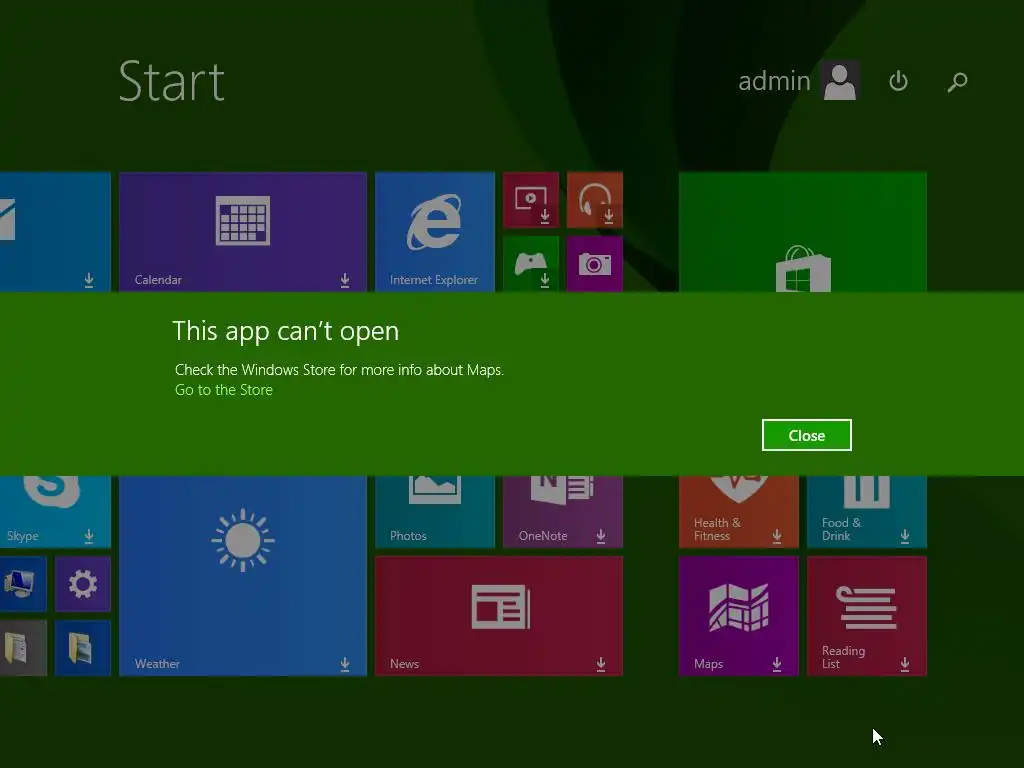Open the News tile
The height and width of the screenshot is (768, 1024).
tap(499, 616)
